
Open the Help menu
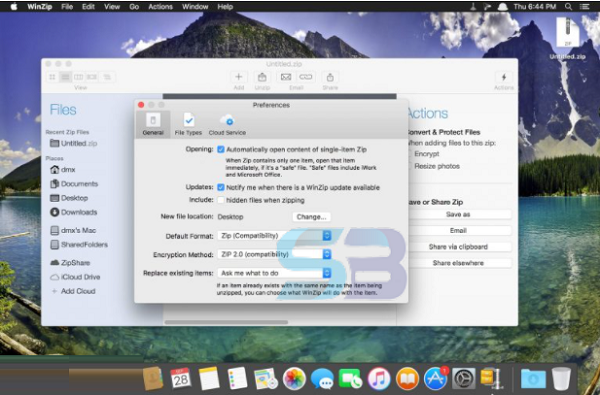(x=225, y=7)
